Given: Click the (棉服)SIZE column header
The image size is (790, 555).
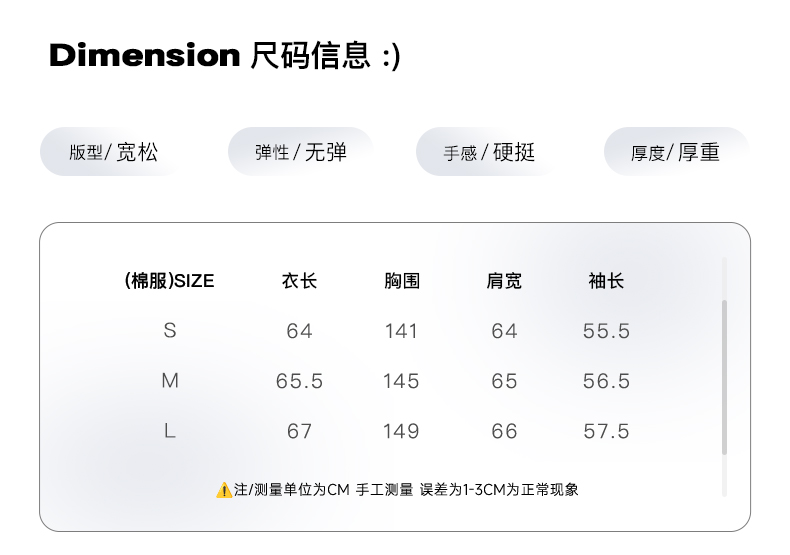Looking at the screenshot, I should coord(169,281).
